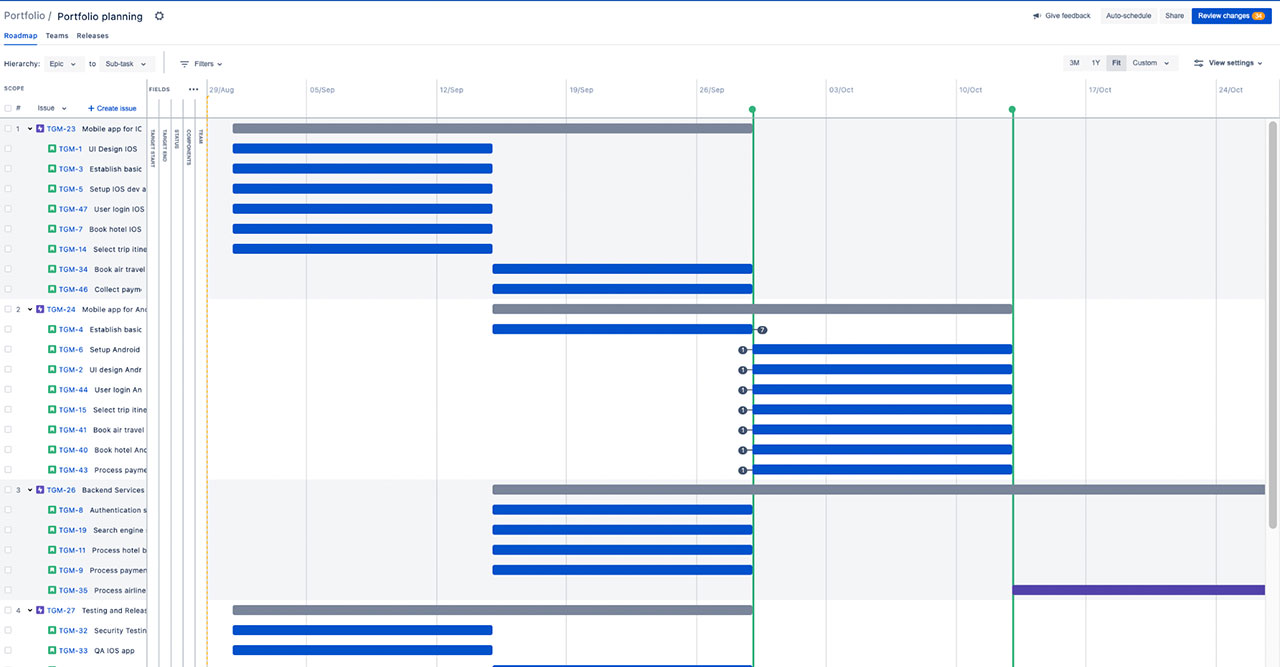The height and width of the screenshot is (667, 1280).
Task: Open the Sub-task hierarchy dropdown
Action: tap(125, 64)
